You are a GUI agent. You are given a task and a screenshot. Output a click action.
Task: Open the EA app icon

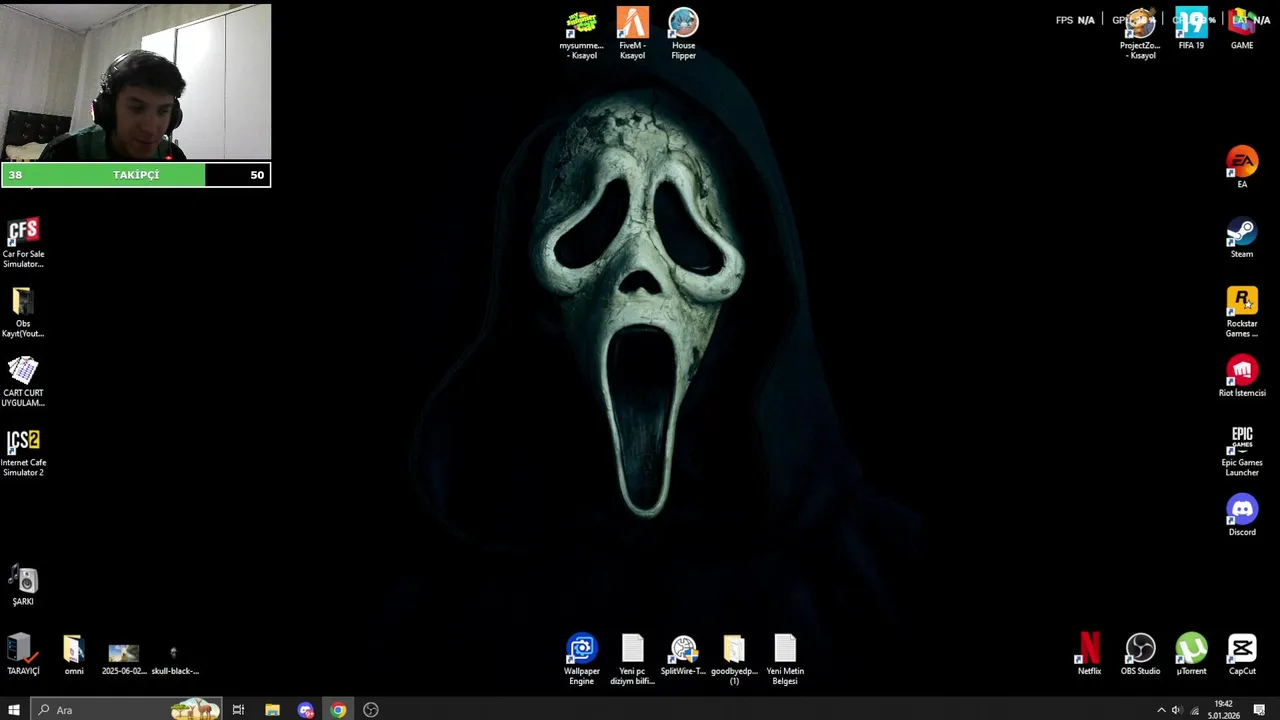1242,167
